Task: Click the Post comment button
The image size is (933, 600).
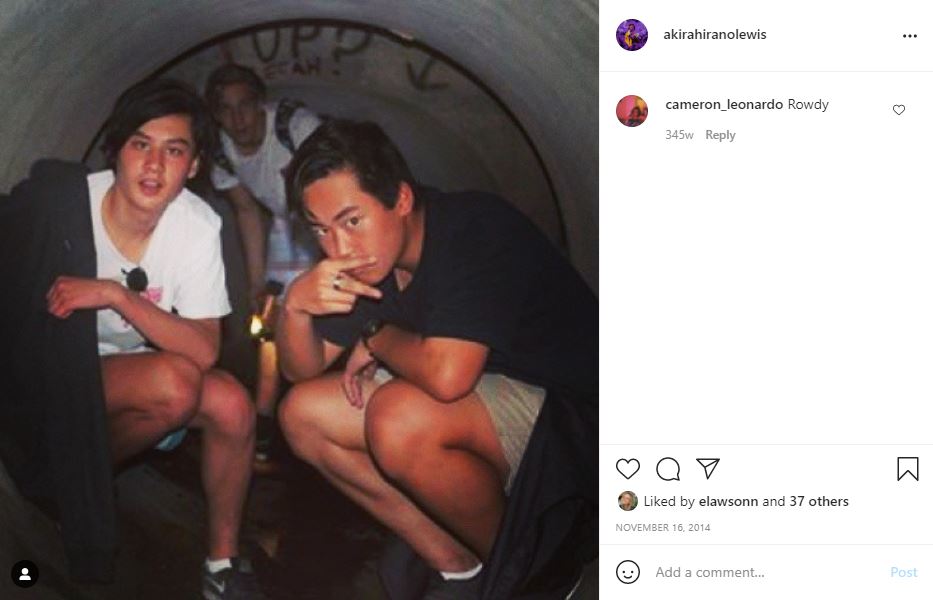Action: [903, 572]
